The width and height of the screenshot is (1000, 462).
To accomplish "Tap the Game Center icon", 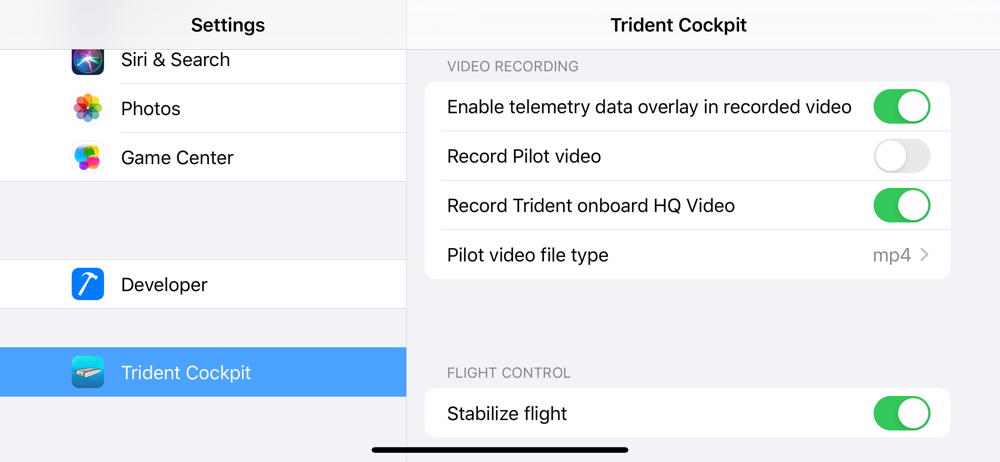I will [88, 157].
